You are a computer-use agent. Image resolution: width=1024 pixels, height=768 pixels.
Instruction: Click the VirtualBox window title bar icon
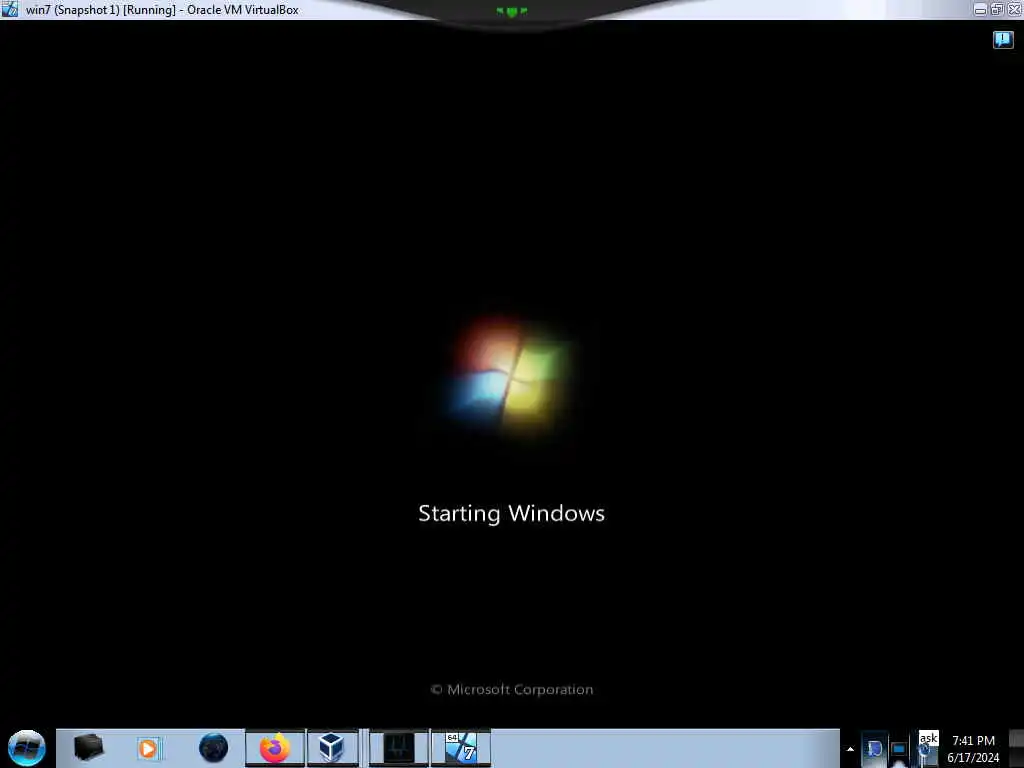tap(9, 9)
